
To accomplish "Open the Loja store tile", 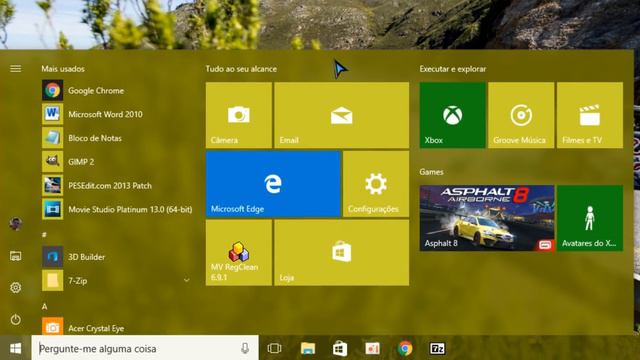I will [342, 253].
